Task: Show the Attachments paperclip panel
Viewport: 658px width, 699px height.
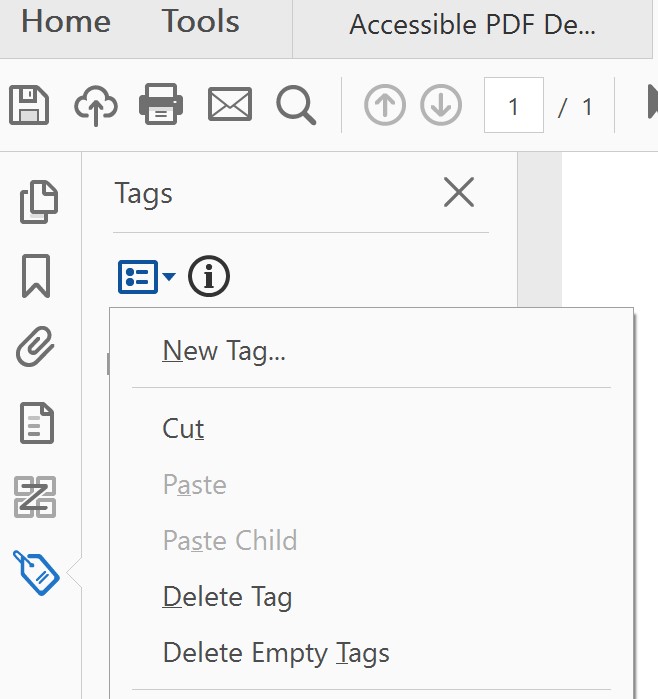Action: point(37,349)
